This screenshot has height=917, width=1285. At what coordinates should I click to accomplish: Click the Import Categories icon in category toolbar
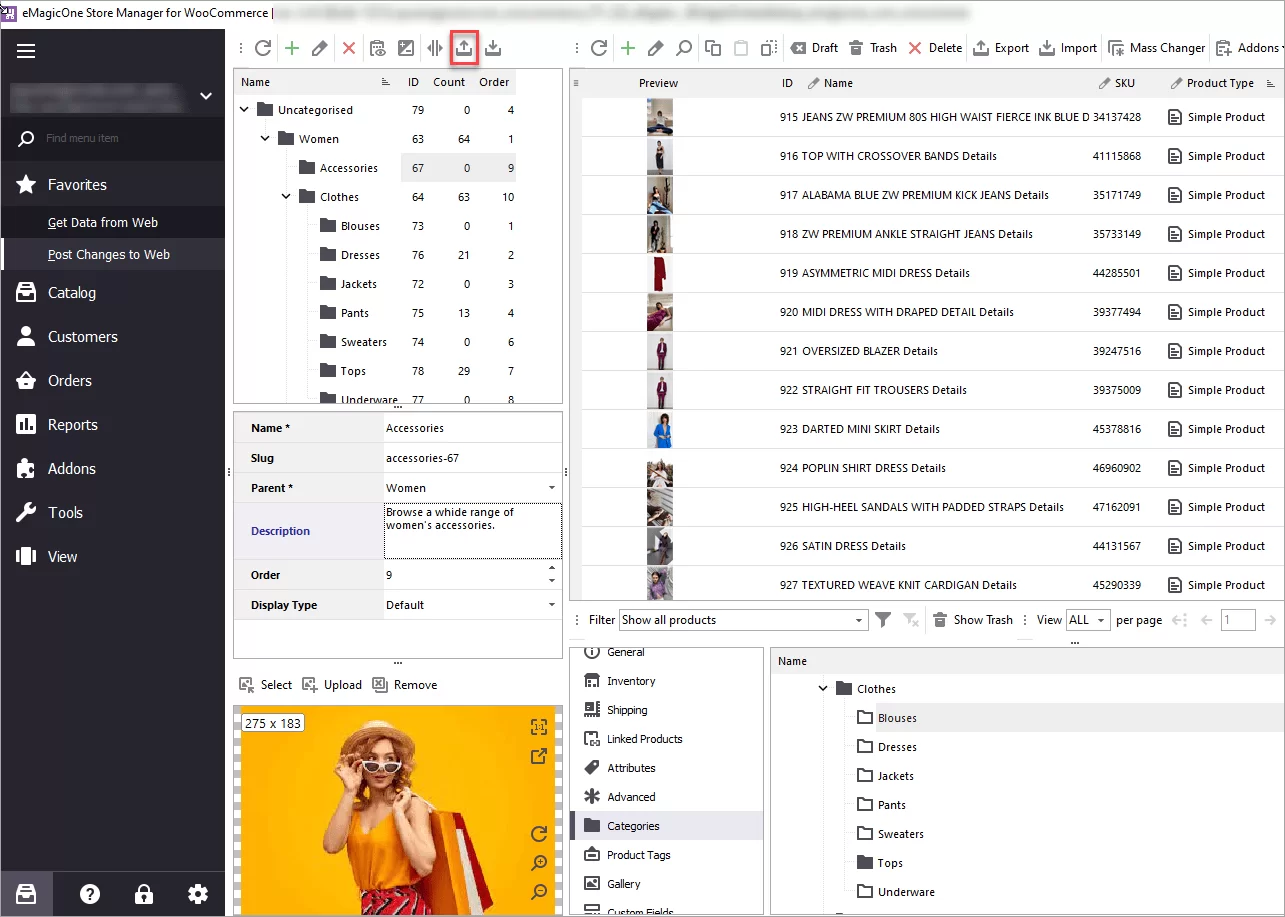[492, 47]
